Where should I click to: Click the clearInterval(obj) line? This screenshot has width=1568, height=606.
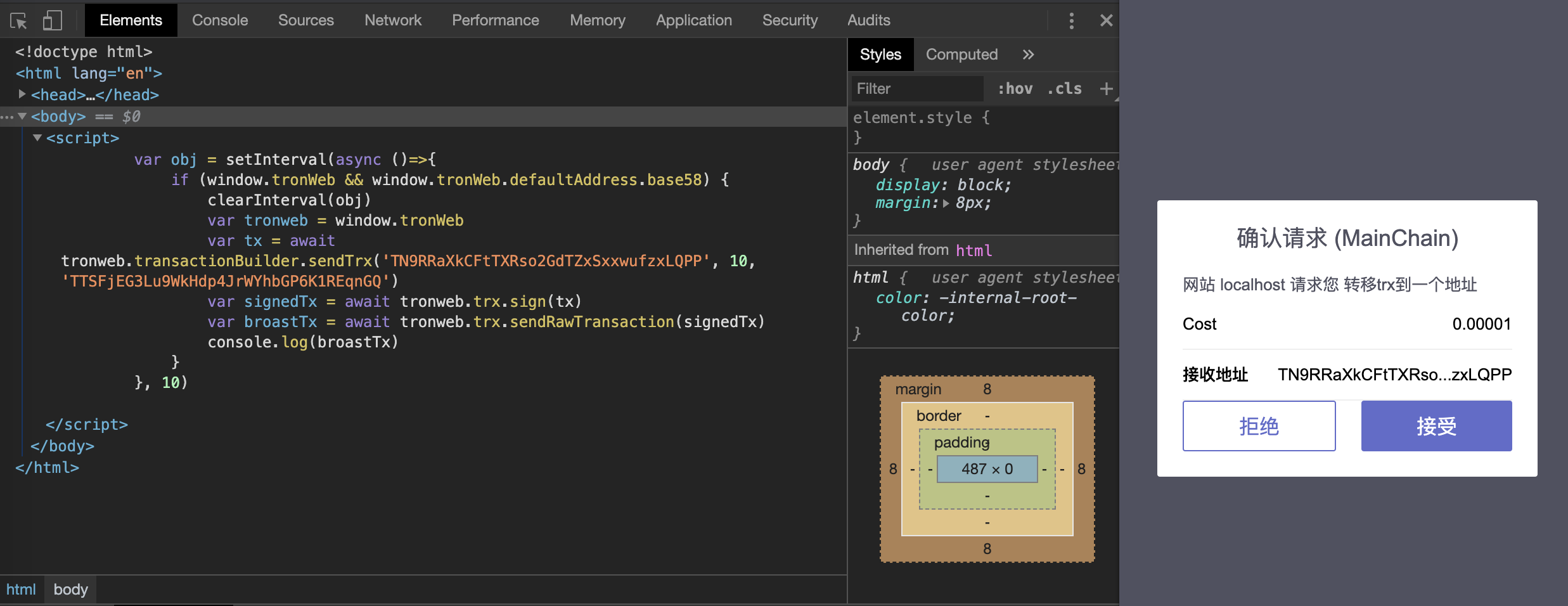(289, 200)
